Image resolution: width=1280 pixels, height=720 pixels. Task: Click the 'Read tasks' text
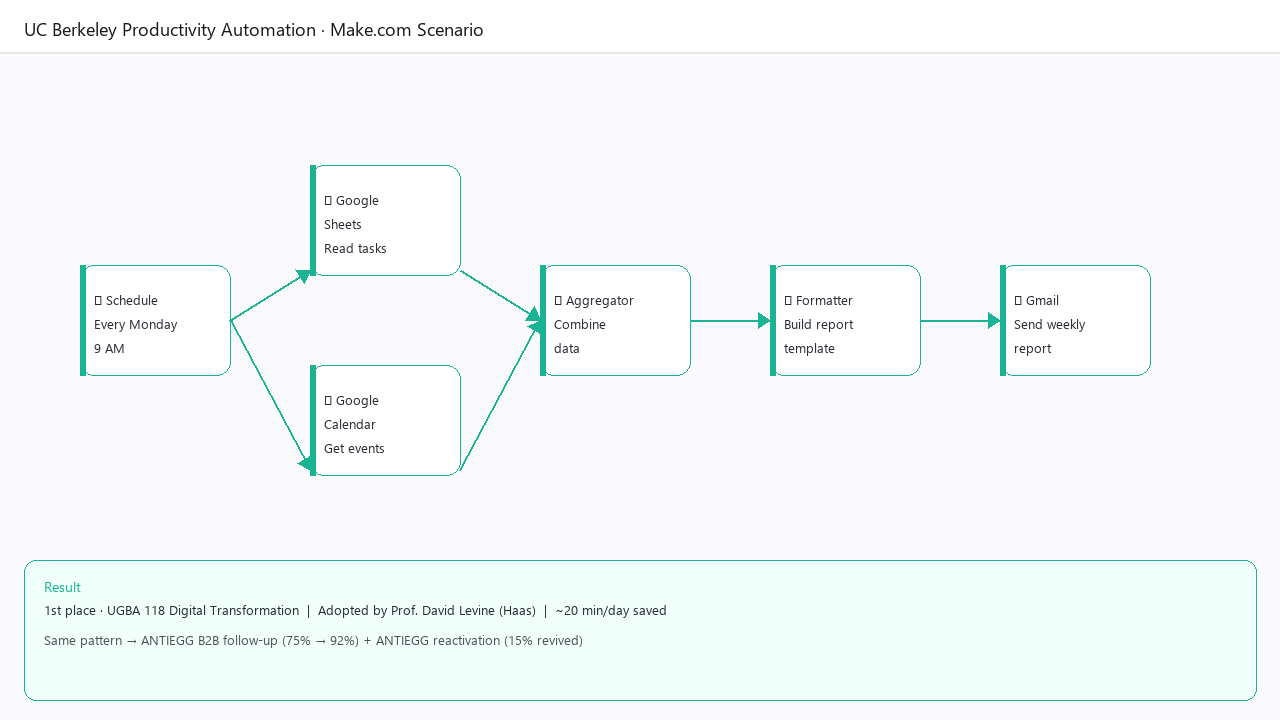click(x=355, y=249)
